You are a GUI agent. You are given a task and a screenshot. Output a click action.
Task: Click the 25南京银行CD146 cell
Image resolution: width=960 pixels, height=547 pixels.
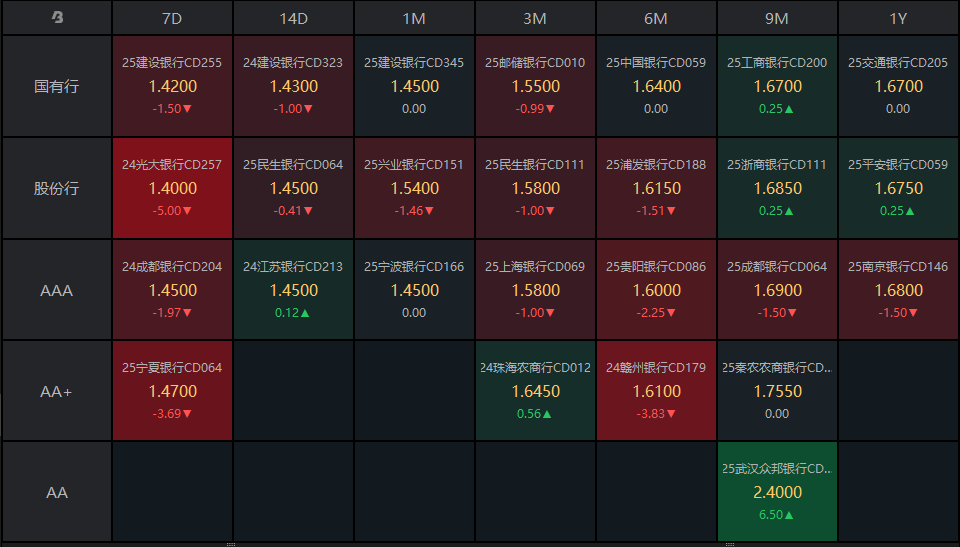[898, 290]
